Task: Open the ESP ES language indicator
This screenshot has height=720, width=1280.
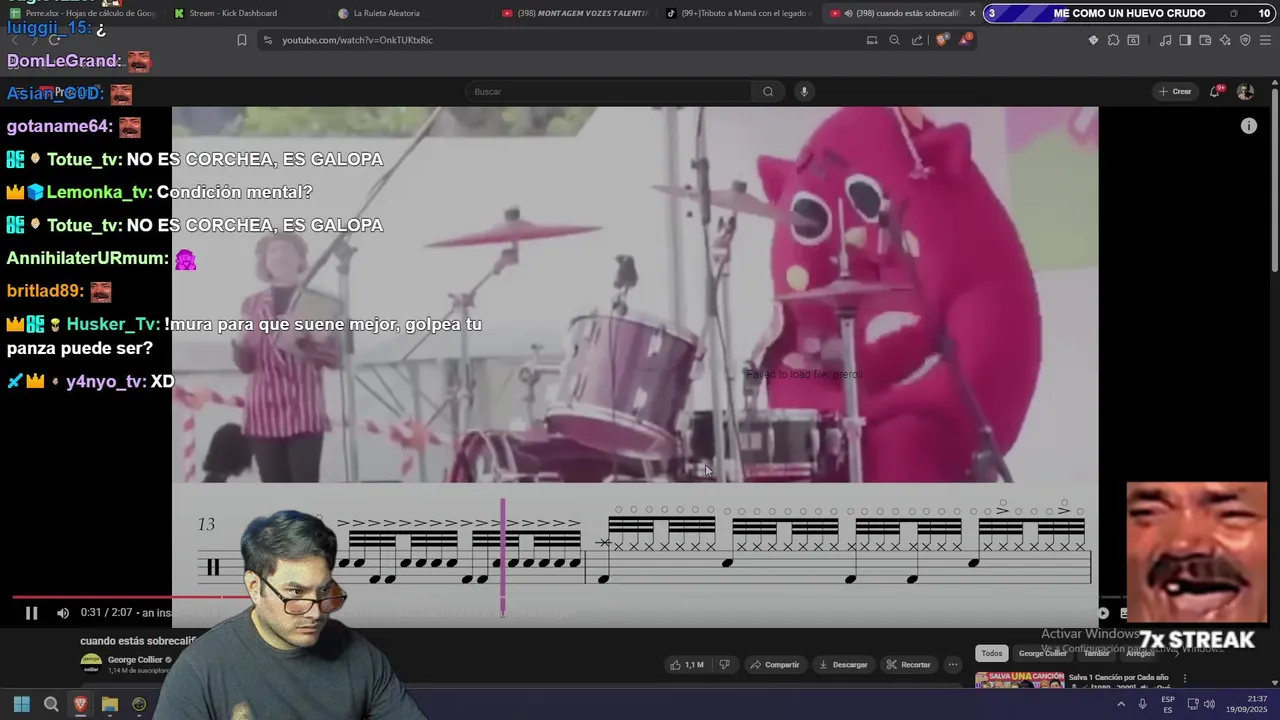Action: coord(1168,704)
